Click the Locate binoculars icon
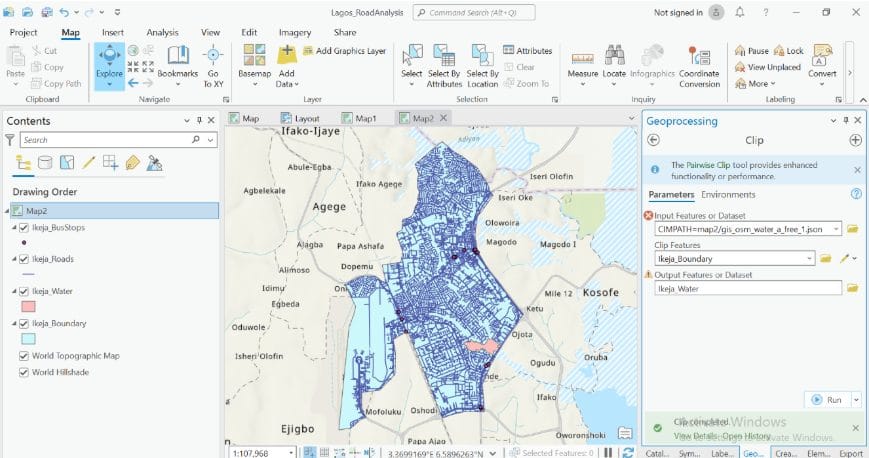Viewport: 869px width, 458px height. 614,59
